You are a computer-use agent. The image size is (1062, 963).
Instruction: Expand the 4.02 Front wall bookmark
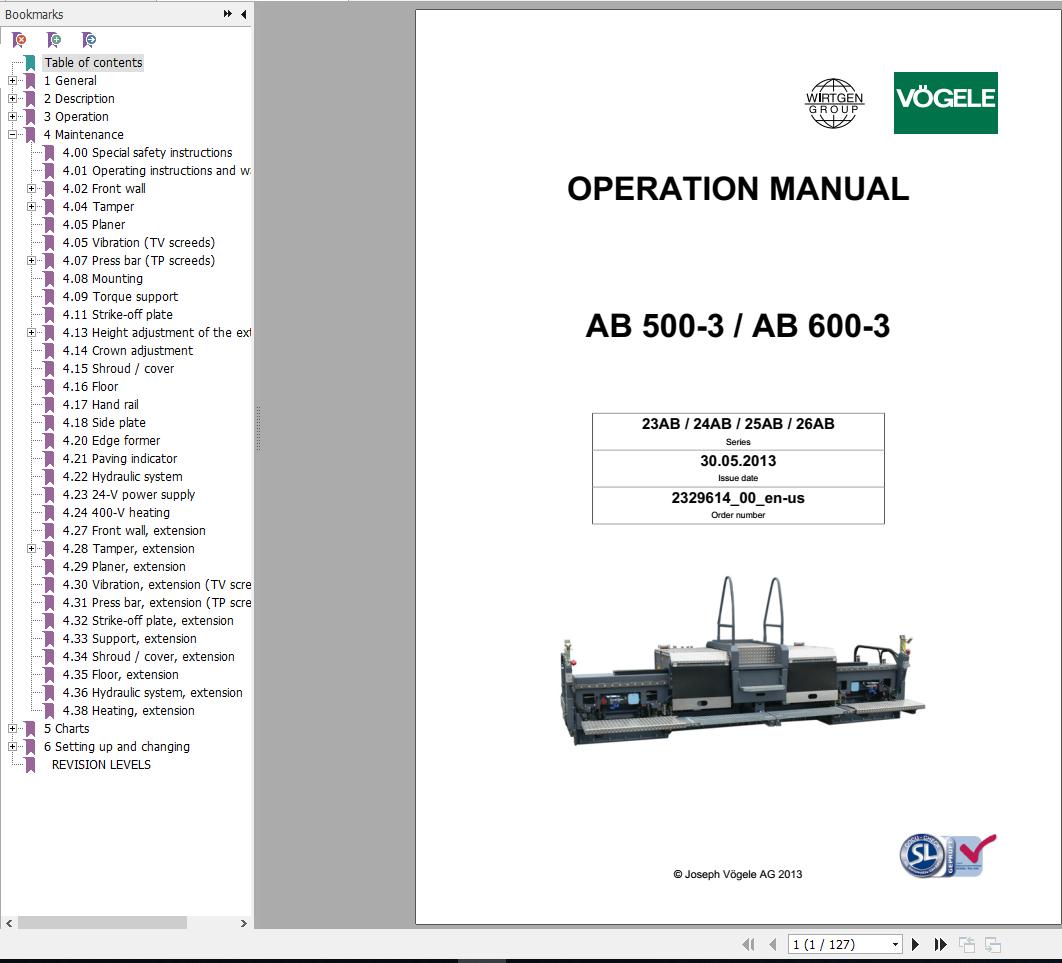tap(31, 188)
